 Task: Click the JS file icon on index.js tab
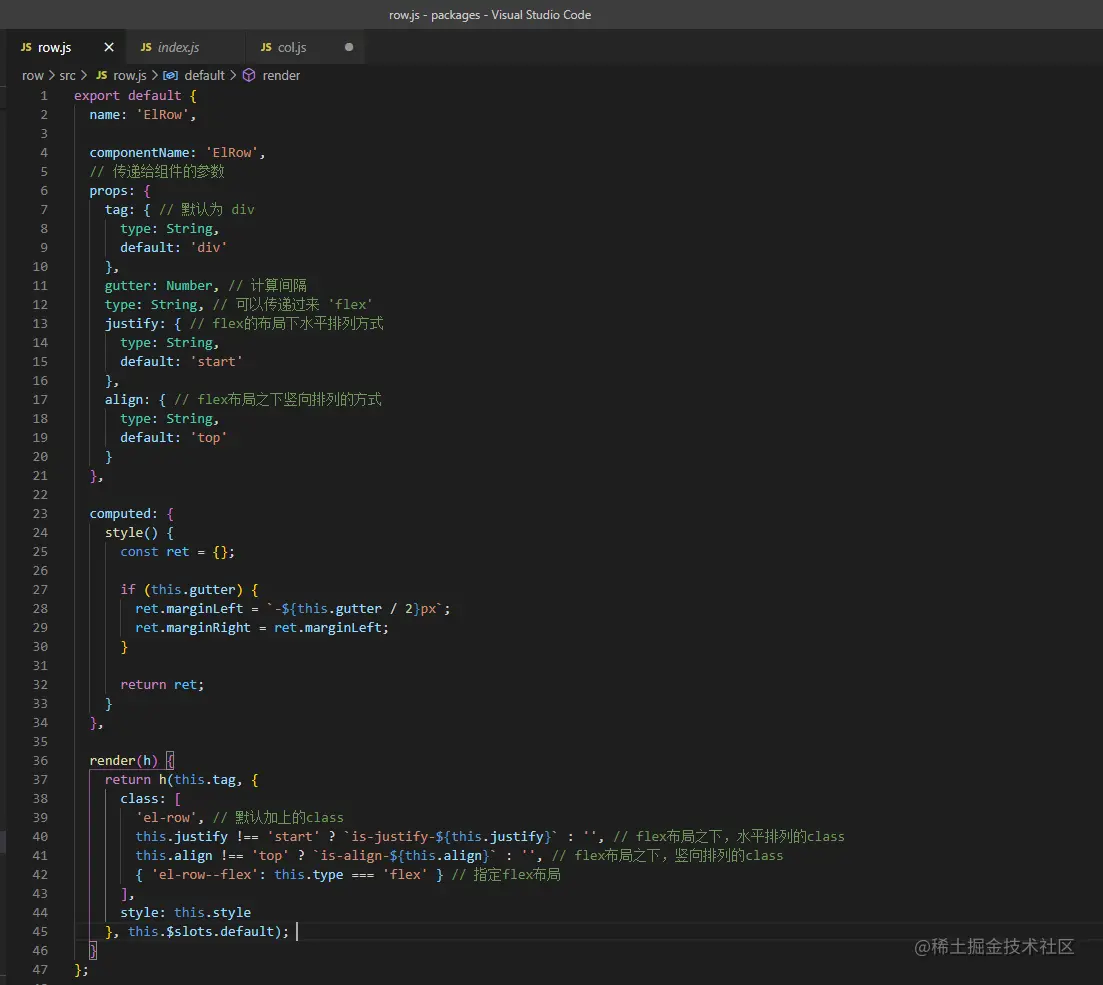(x=146, y=47)
